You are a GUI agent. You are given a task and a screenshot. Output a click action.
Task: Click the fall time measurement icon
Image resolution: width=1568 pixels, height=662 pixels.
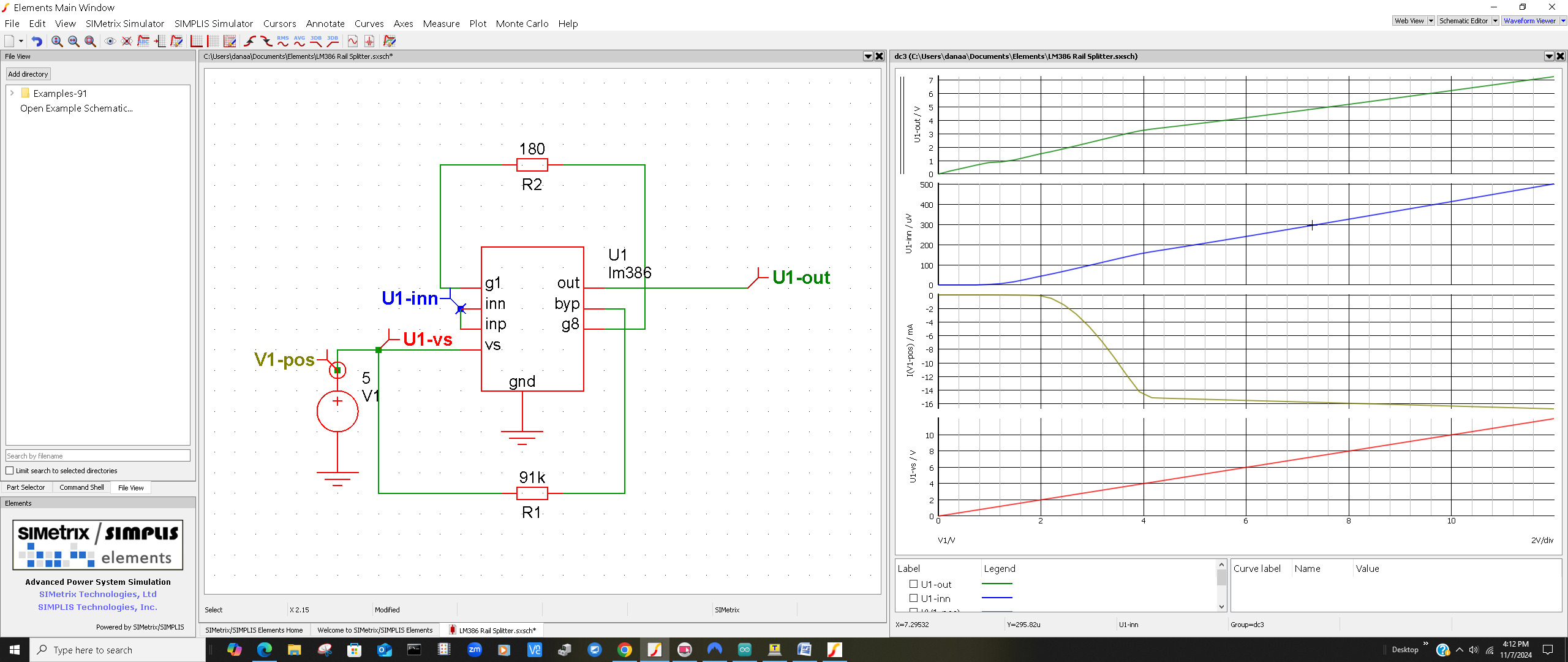[x=266, y=41]
